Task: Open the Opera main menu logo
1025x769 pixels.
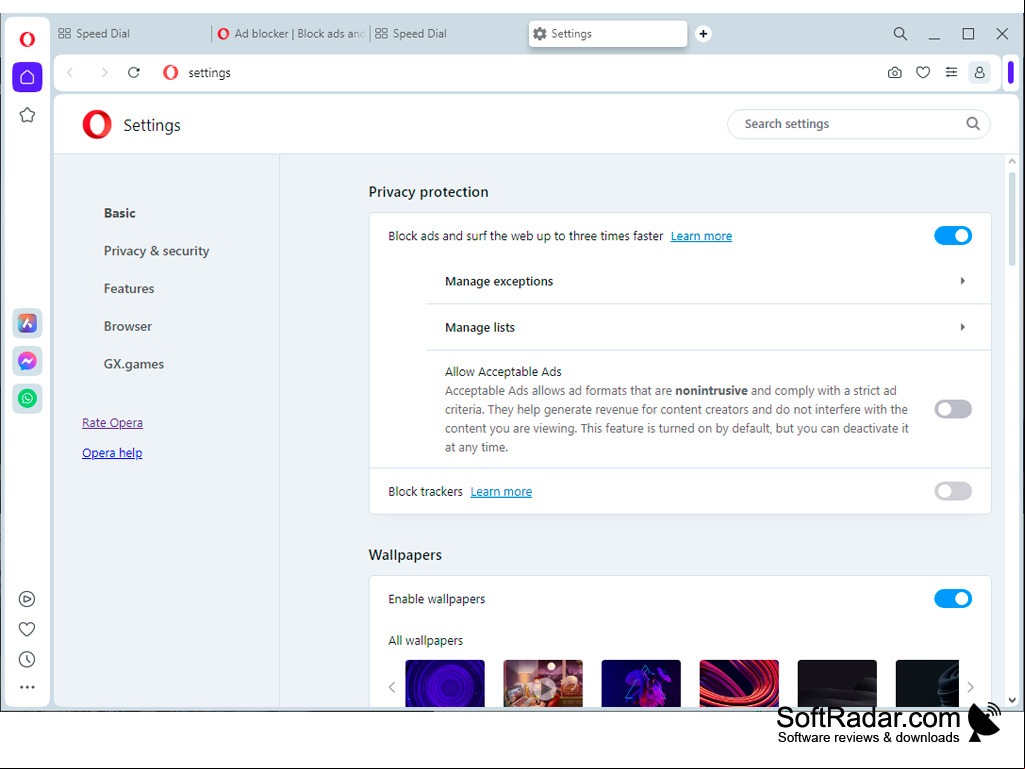Action: click(27, 39)
